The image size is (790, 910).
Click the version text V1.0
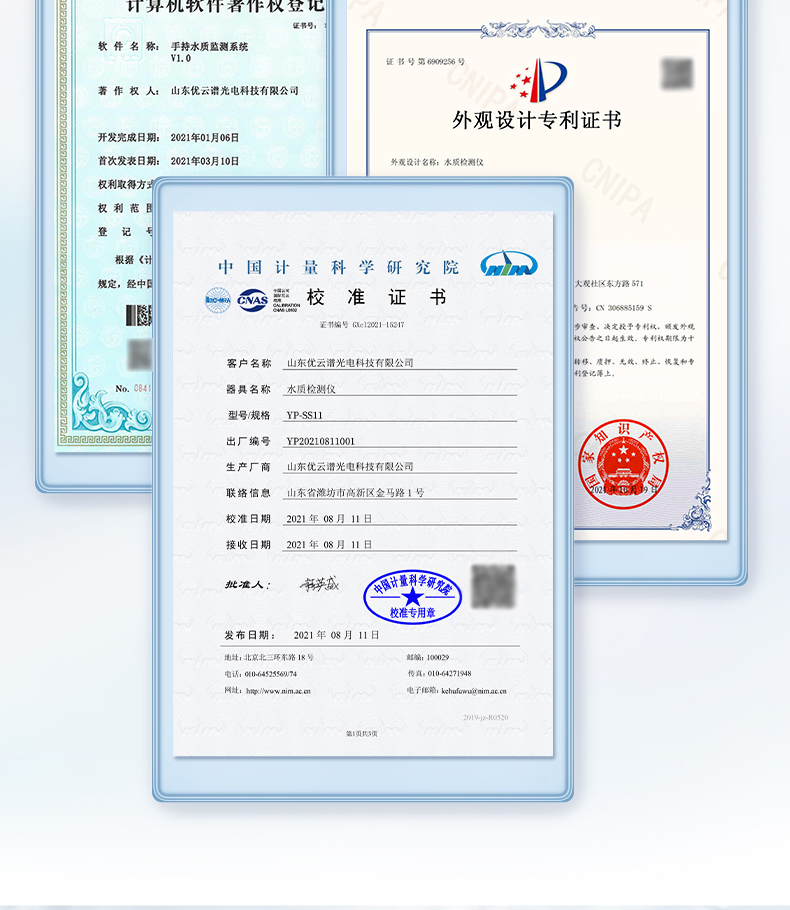pos(181,59)
